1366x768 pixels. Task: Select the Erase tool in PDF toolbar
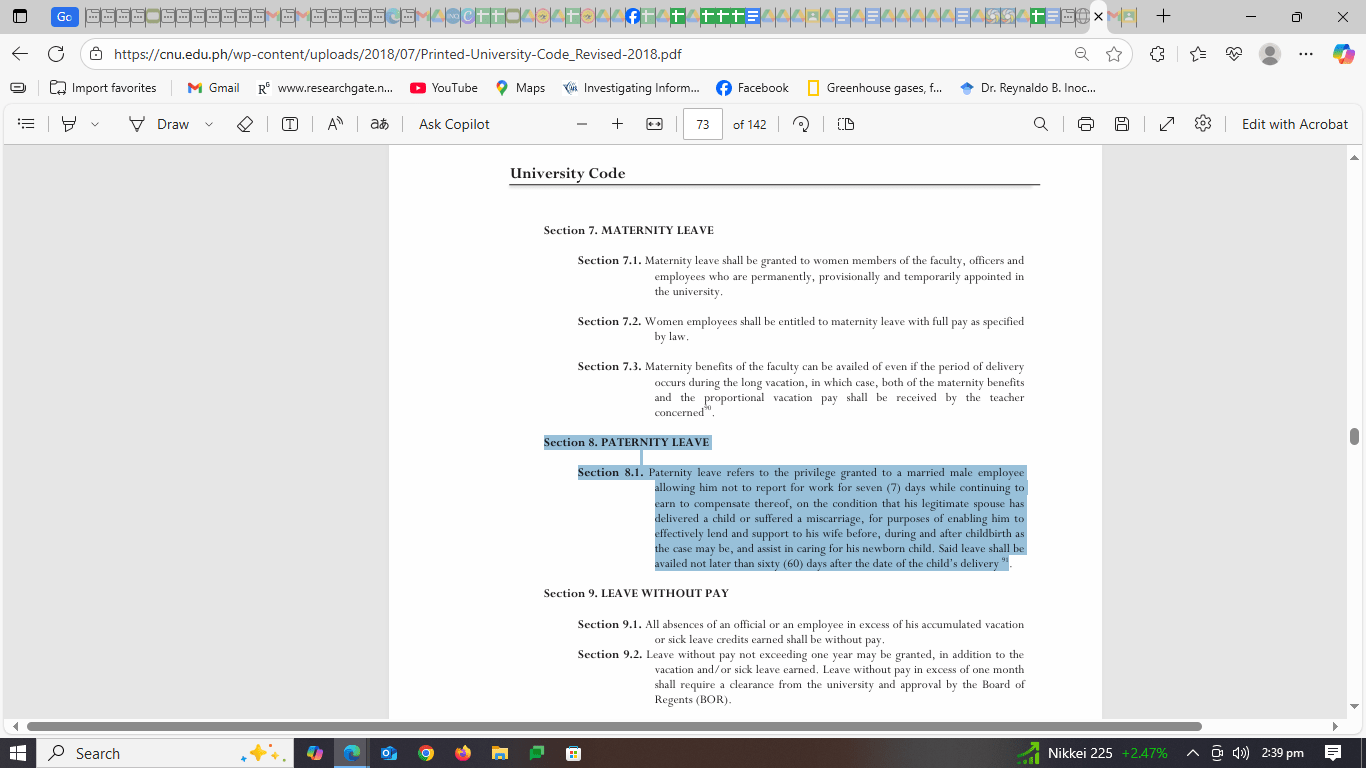coord(245,124)
